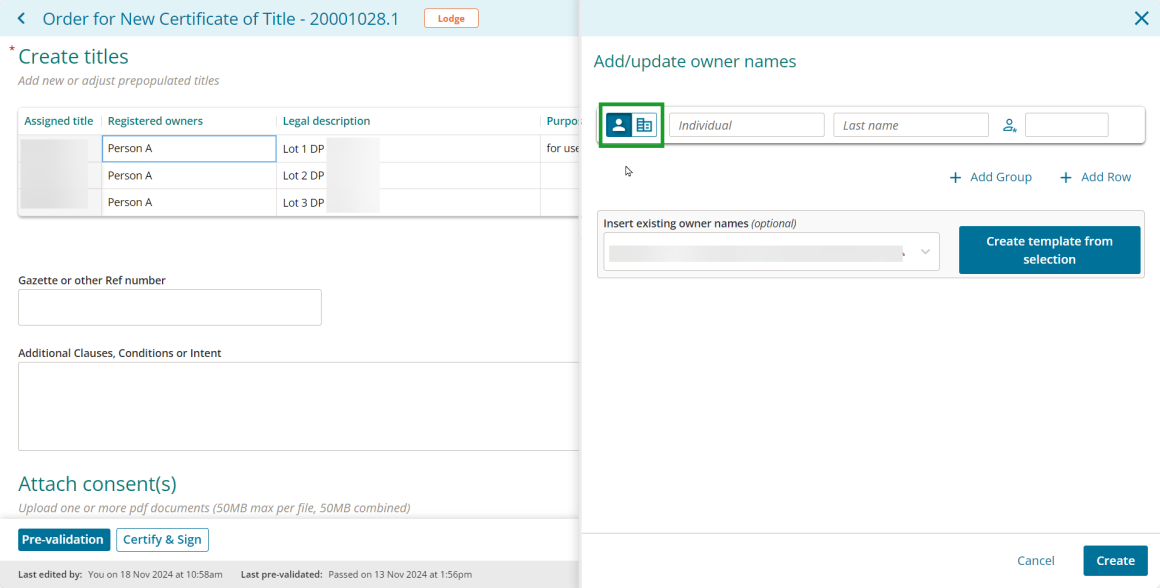Click the plus icon of Add Group

pyautogui.click(x=956, y=178)
